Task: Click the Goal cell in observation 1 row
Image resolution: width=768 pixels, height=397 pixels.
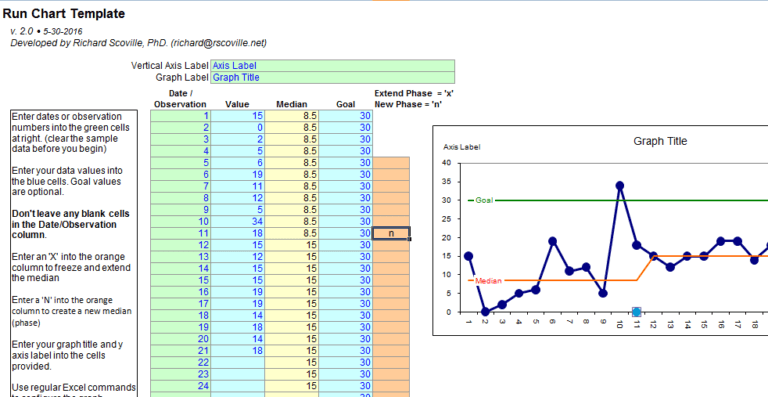Action: [345, 116]
